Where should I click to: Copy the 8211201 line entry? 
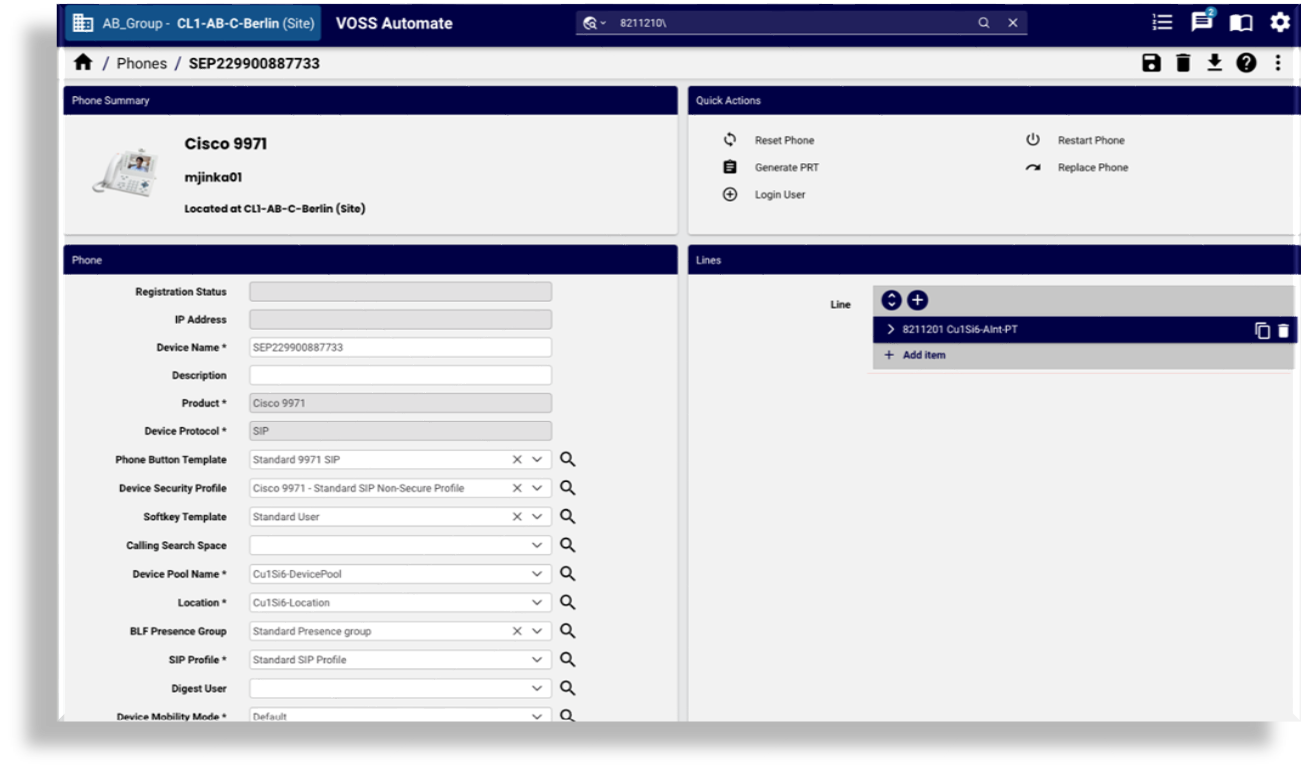tap(1263, 330)
